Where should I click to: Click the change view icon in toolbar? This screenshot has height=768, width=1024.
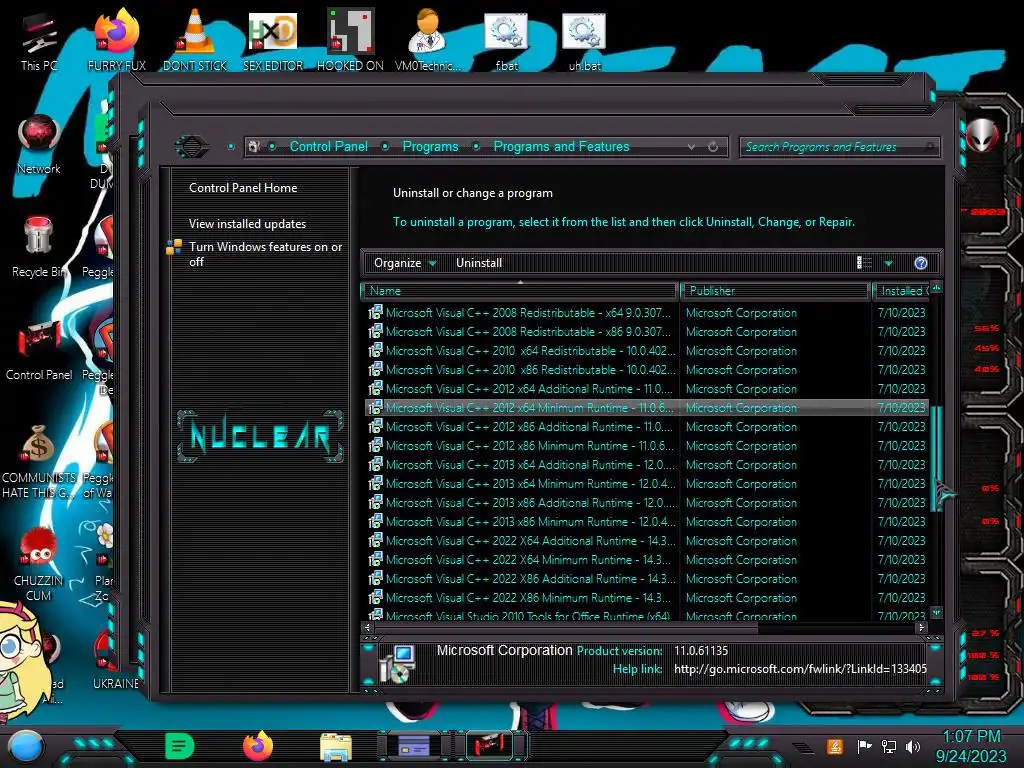tap(864, 263)
